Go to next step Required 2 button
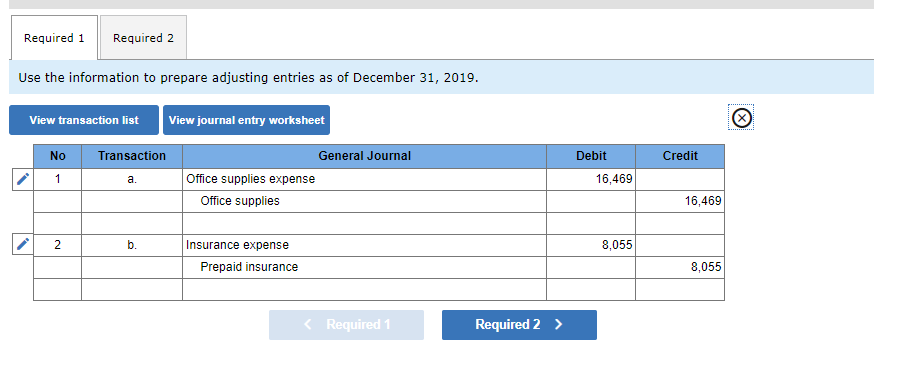 pyautogui.click(x=519, y=324)
